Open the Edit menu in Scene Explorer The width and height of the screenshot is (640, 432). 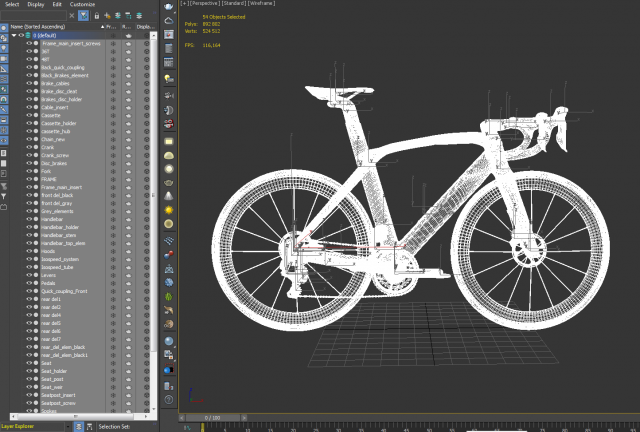57,4
